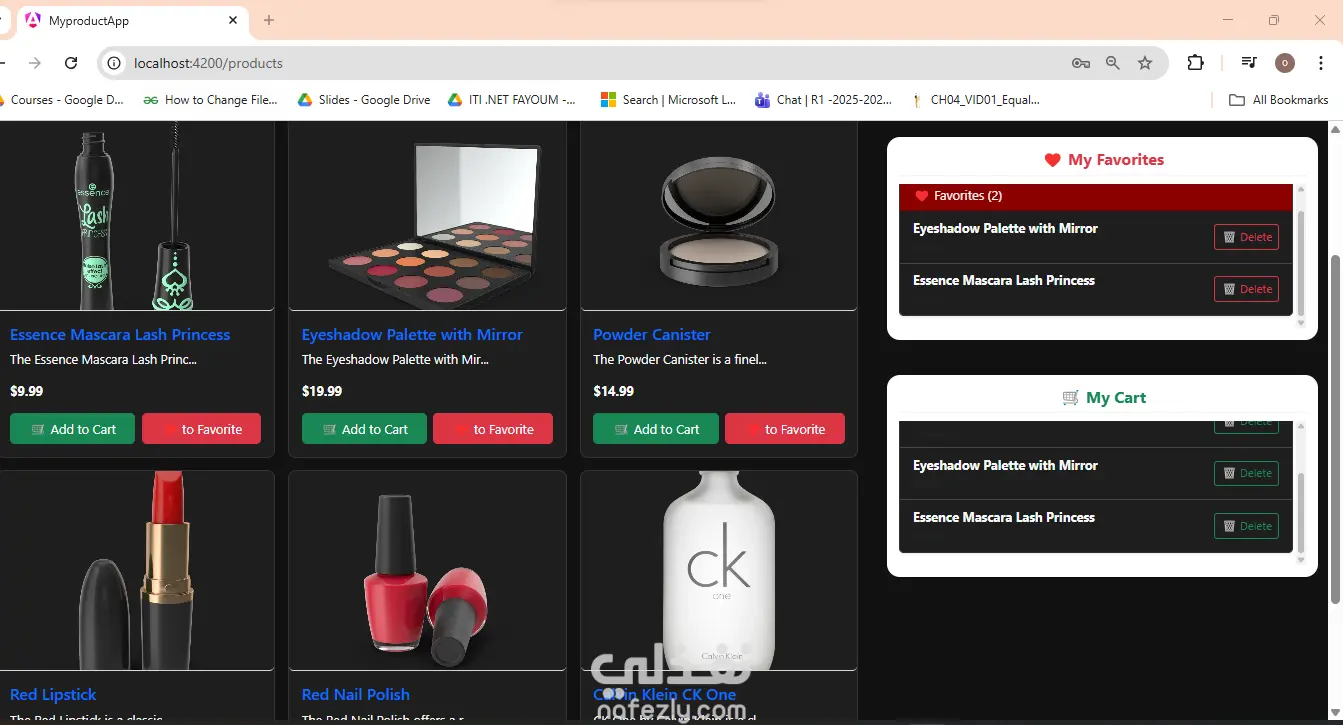Open the saved passwords key icon
The height and width of the screenshot is (725, 1343).
tap(1081, 63)
